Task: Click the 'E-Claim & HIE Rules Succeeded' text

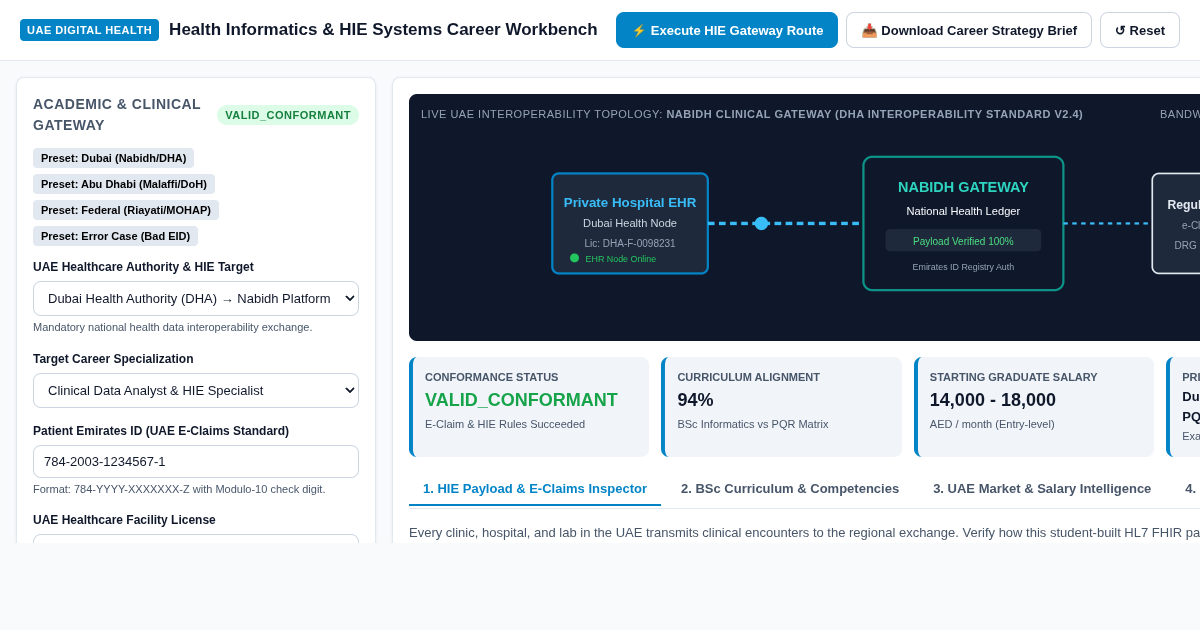Action: point(505,424)
